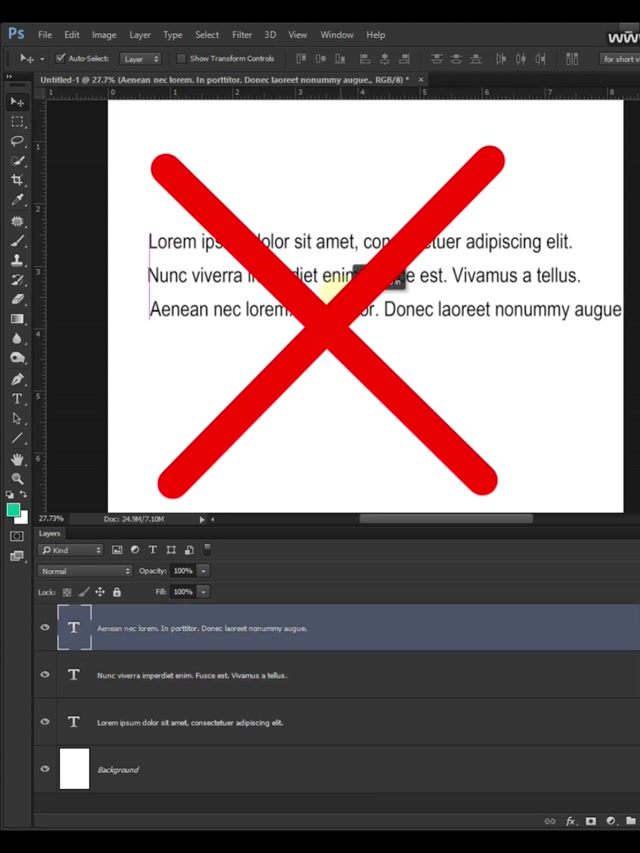Screen dimensions: 640x853
Task: Open the Filter menu
Action: (x=242, y=35)
